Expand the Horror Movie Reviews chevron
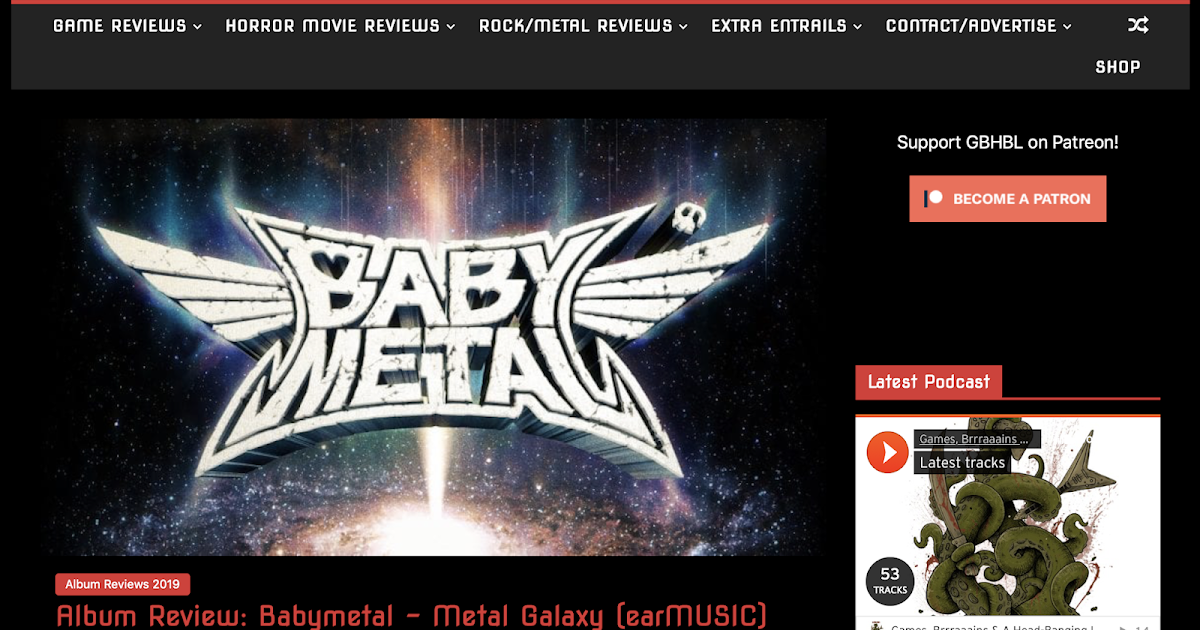This screenshot has width=1200, height=630. (x=451, y=27)
